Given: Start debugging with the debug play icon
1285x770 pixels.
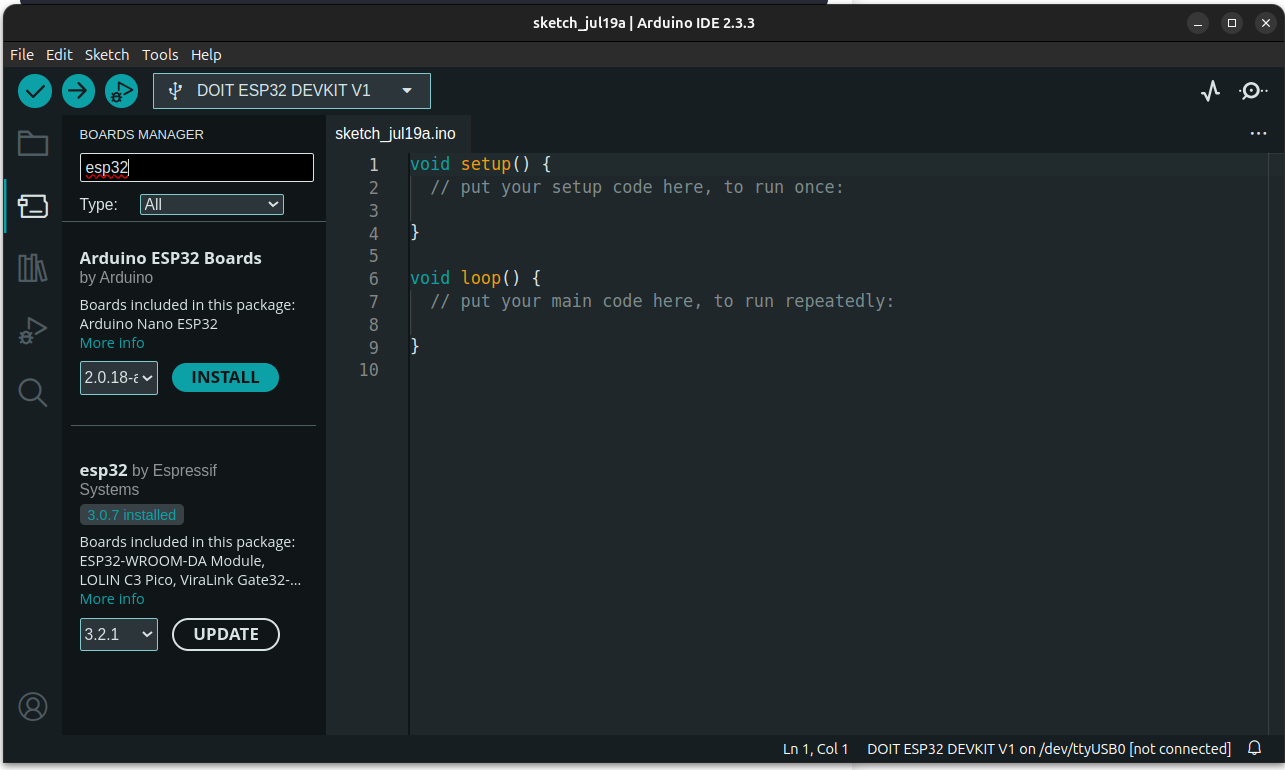Looking at the screenshot, I should [121, 91].
